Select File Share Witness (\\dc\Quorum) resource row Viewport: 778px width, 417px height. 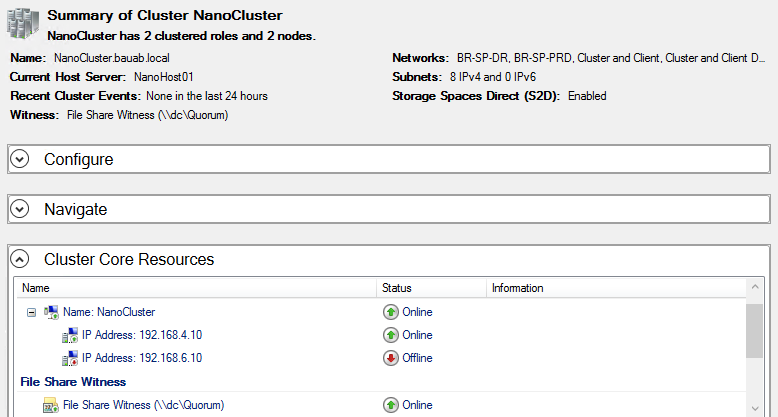tap(381, 405)
